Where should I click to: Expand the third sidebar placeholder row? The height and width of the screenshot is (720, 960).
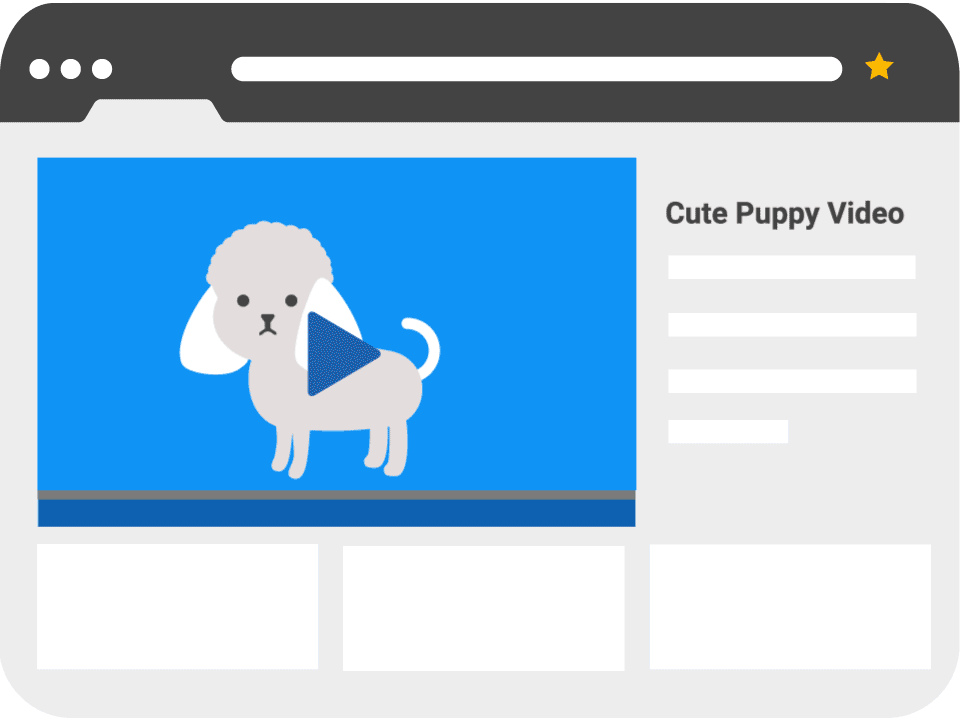coord(791,380)
